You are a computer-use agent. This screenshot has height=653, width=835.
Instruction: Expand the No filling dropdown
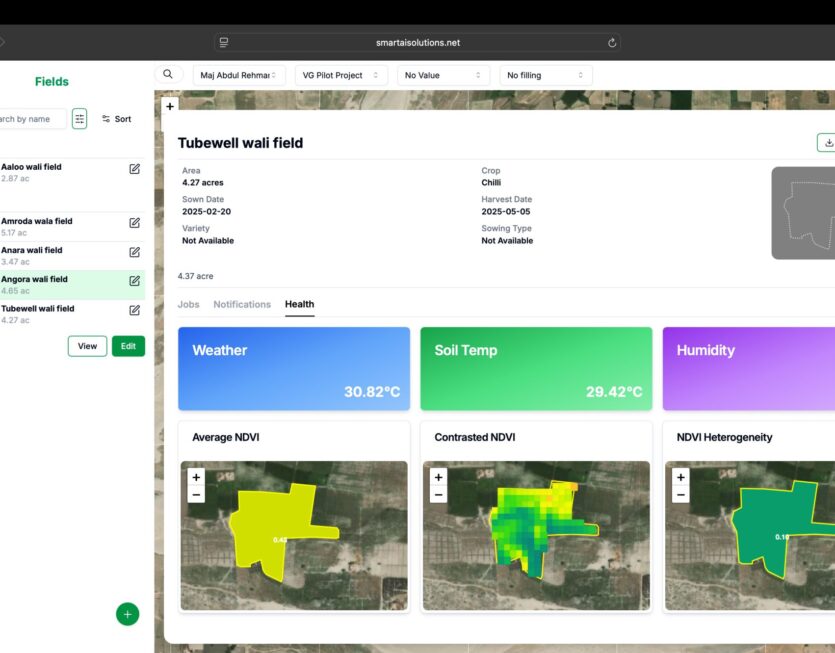545,75
